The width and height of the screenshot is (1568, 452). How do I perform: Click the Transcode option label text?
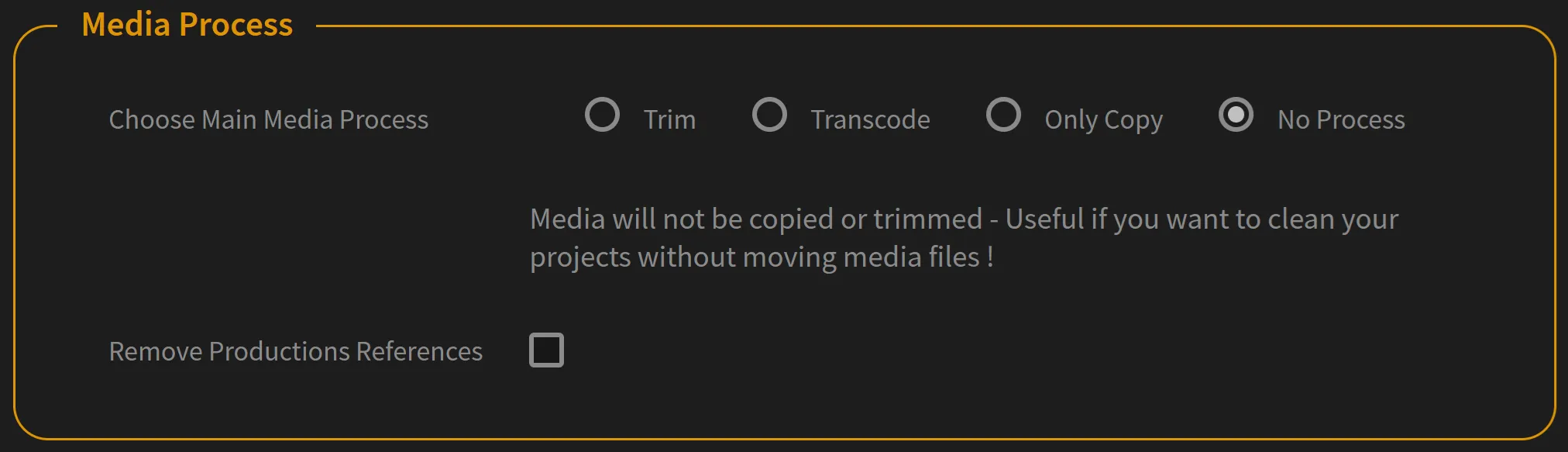click(x=870, y=119)
